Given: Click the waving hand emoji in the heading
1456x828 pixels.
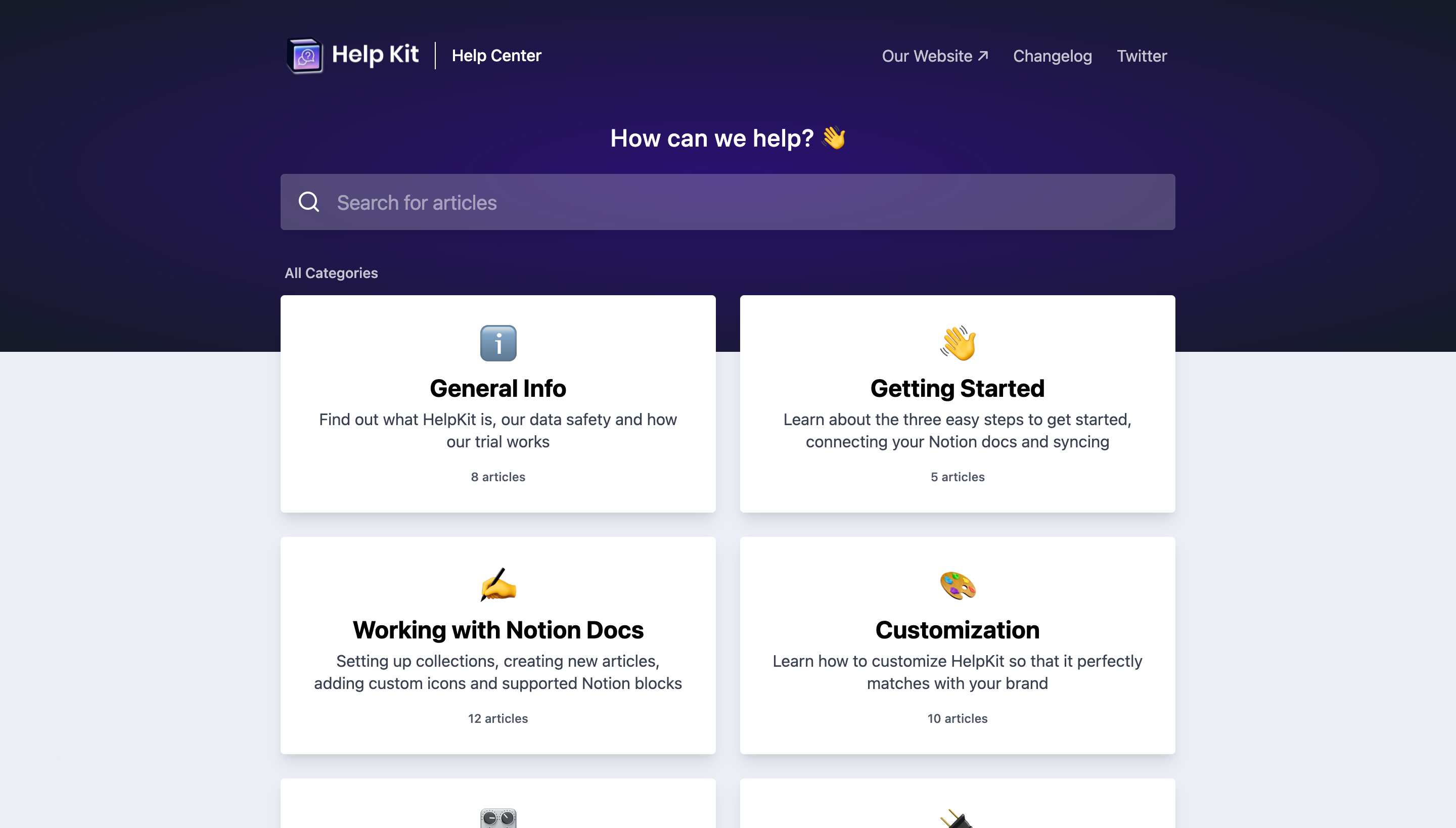Looking at the screenshot, I should [x=834, y=138].
